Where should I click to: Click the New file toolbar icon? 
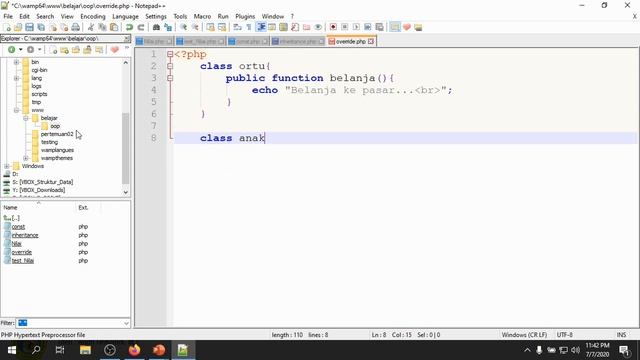pyautogui.click(x=7, y=27)
